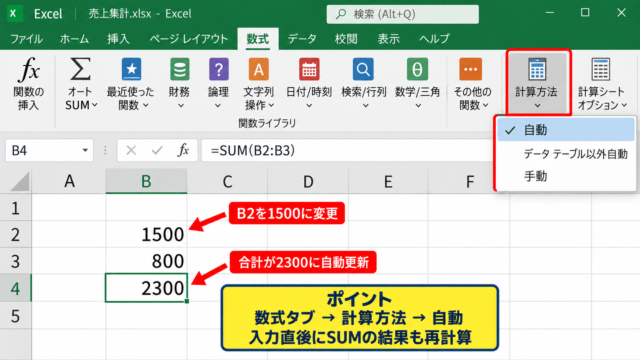Collapse the 計算方法 dropdown chevron

coord(537,106)
